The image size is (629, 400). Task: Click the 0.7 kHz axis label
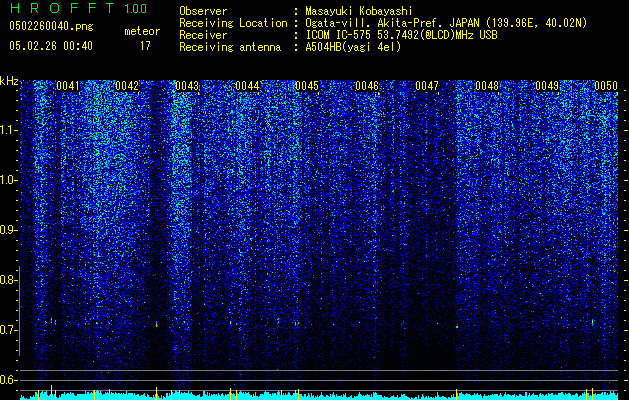pyautogui.click(x=8, y=330)
